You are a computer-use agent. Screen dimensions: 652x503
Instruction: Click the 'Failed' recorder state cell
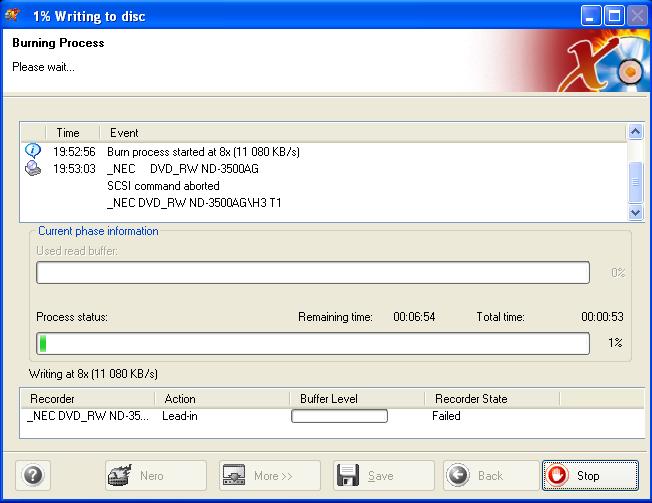(446, 416)
